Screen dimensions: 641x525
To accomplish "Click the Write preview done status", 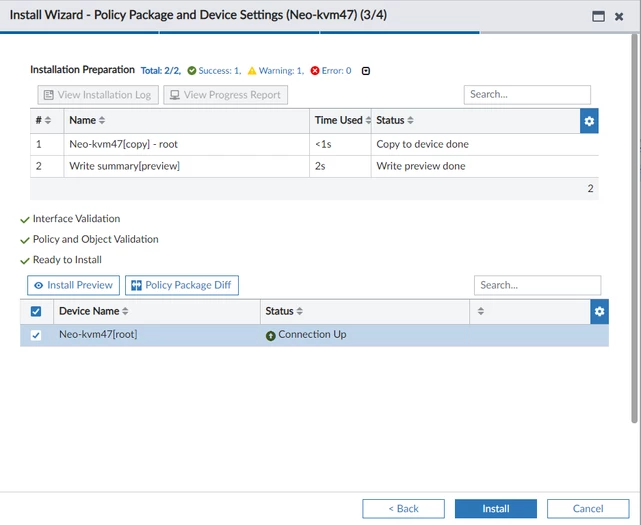I will (421, 166).
